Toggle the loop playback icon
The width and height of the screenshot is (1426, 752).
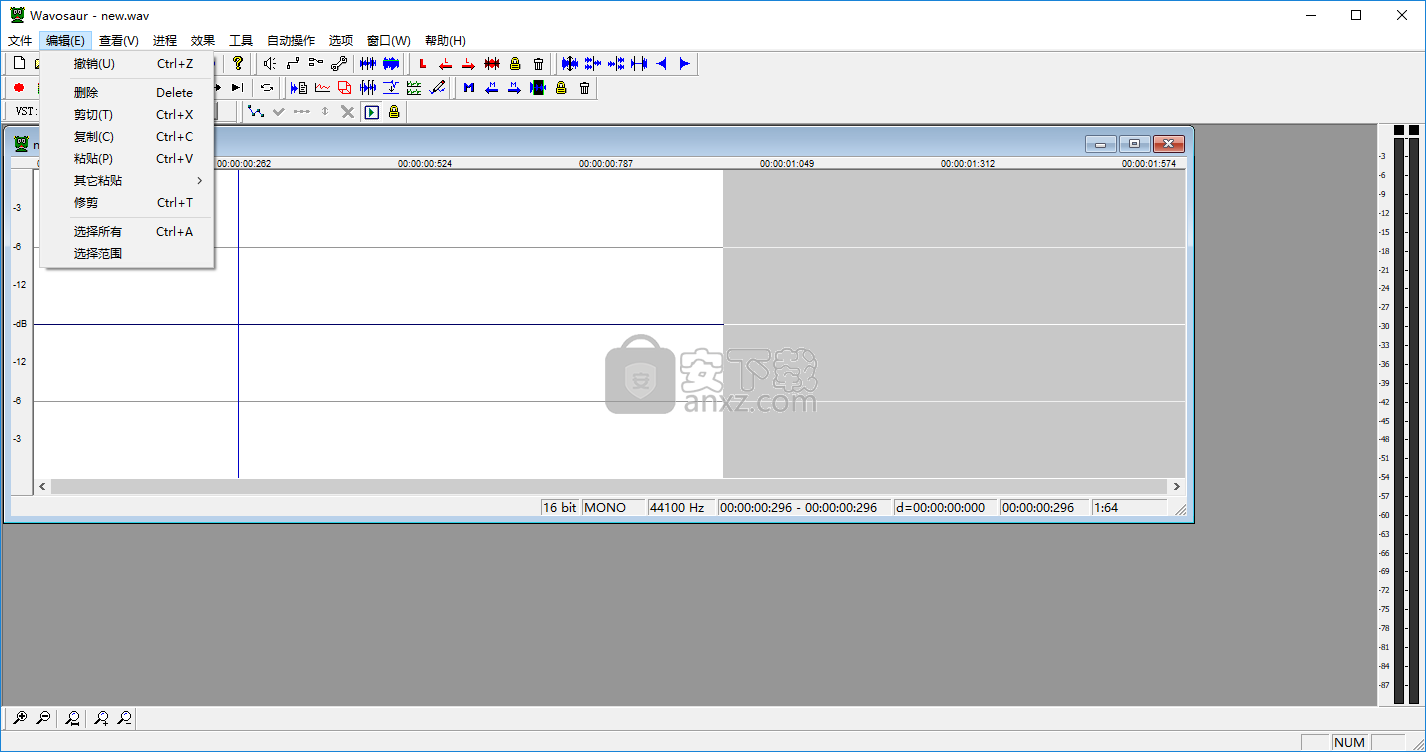tap(267, 87)
